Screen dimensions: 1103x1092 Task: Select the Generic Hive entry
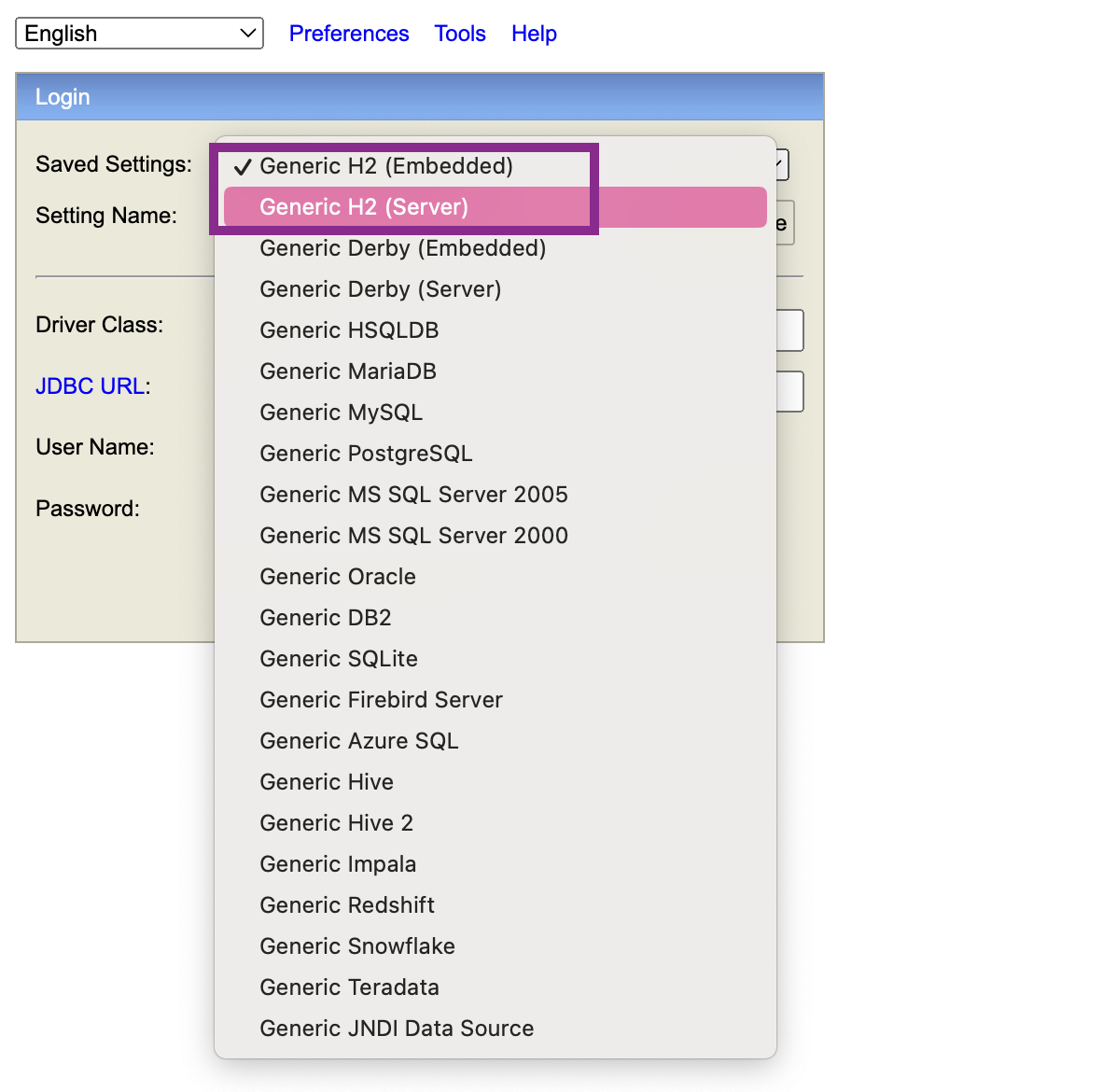click(x=496, y=782)
